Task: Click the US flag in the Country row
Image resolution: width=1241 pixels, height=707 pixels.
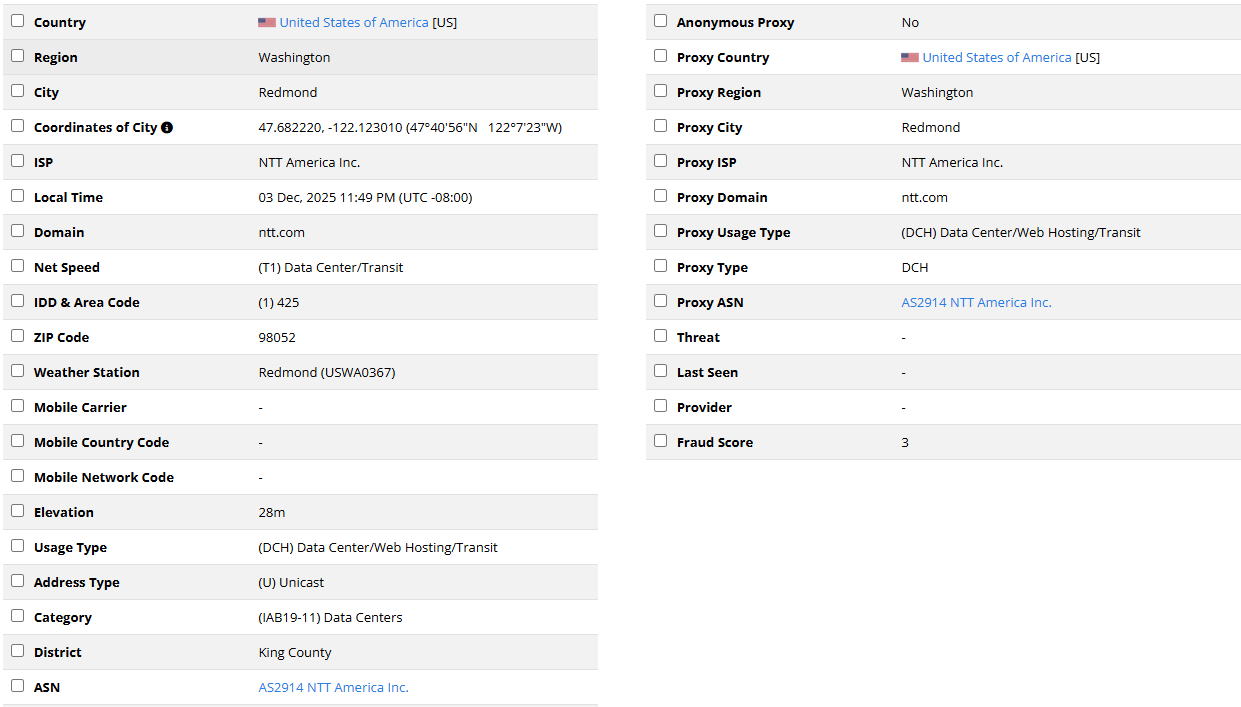Action: tap(267, 22)
